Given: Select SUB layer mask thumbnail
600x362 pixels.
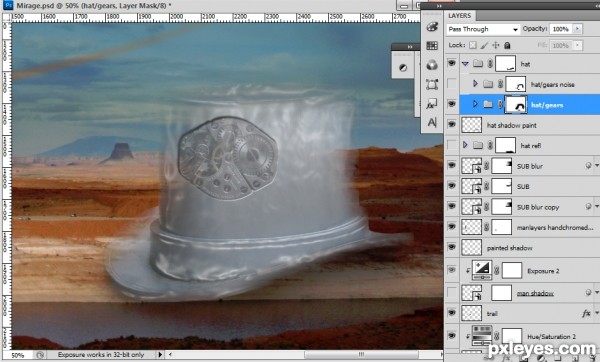Looking at the screenshot, I should (x=502, y=186).
